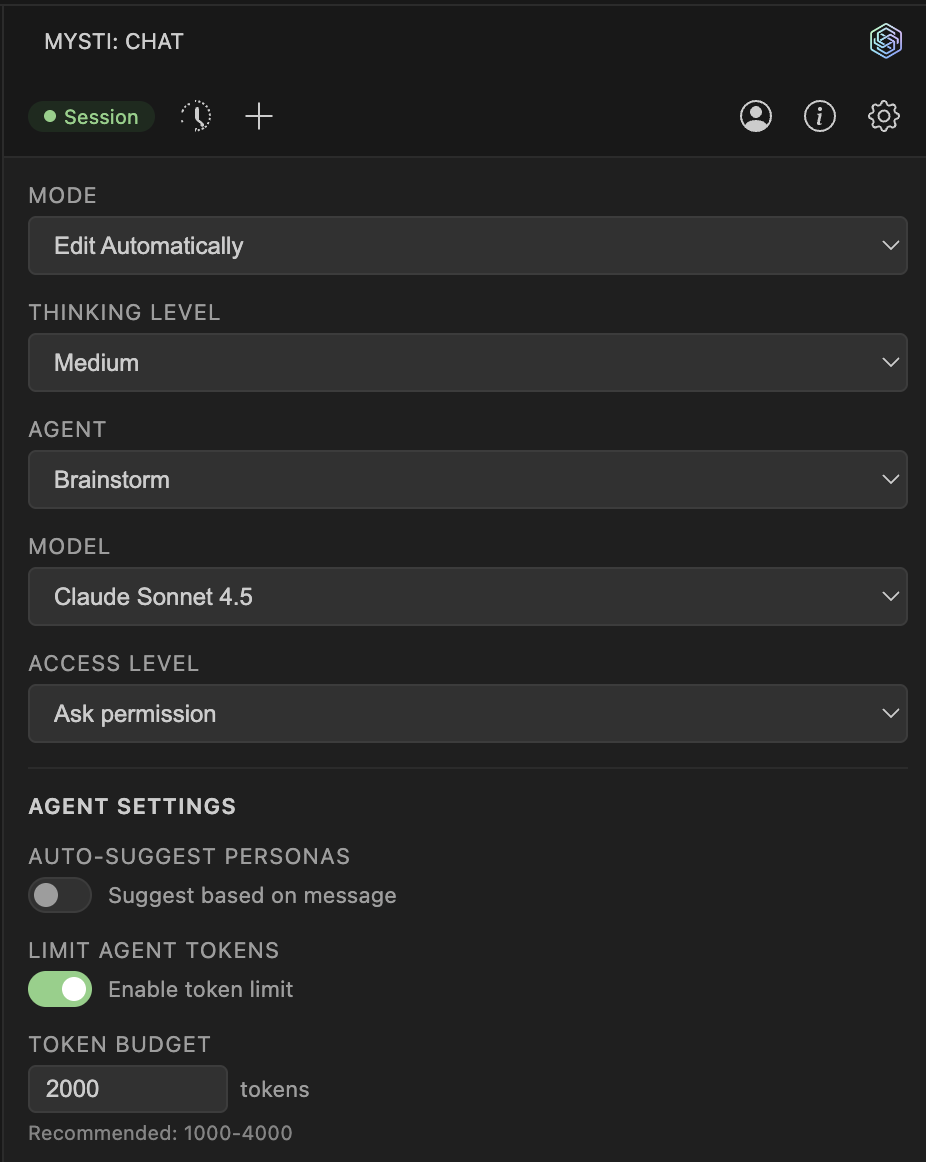The width and height of the screenshot is (926, 1162).
Task: Click the green Session status pill
Action: click(91, 116)
